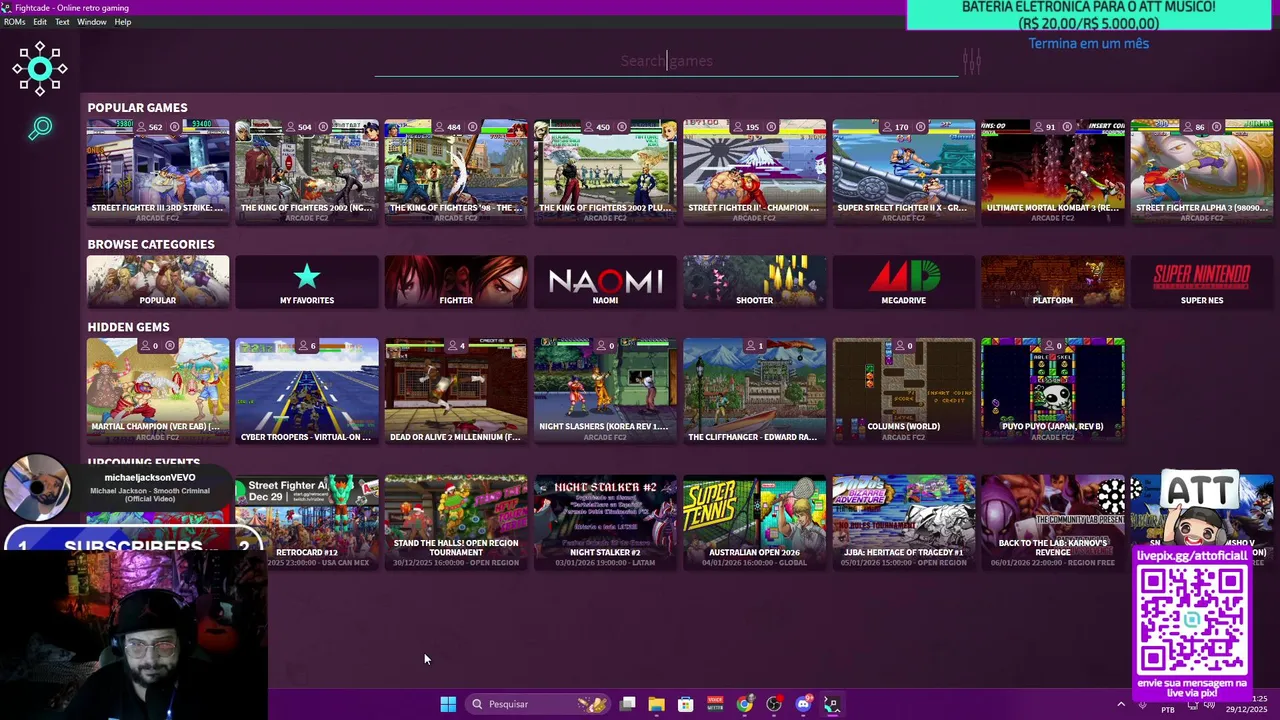Open Night Stalker #2 event

(x=605, y=522)
